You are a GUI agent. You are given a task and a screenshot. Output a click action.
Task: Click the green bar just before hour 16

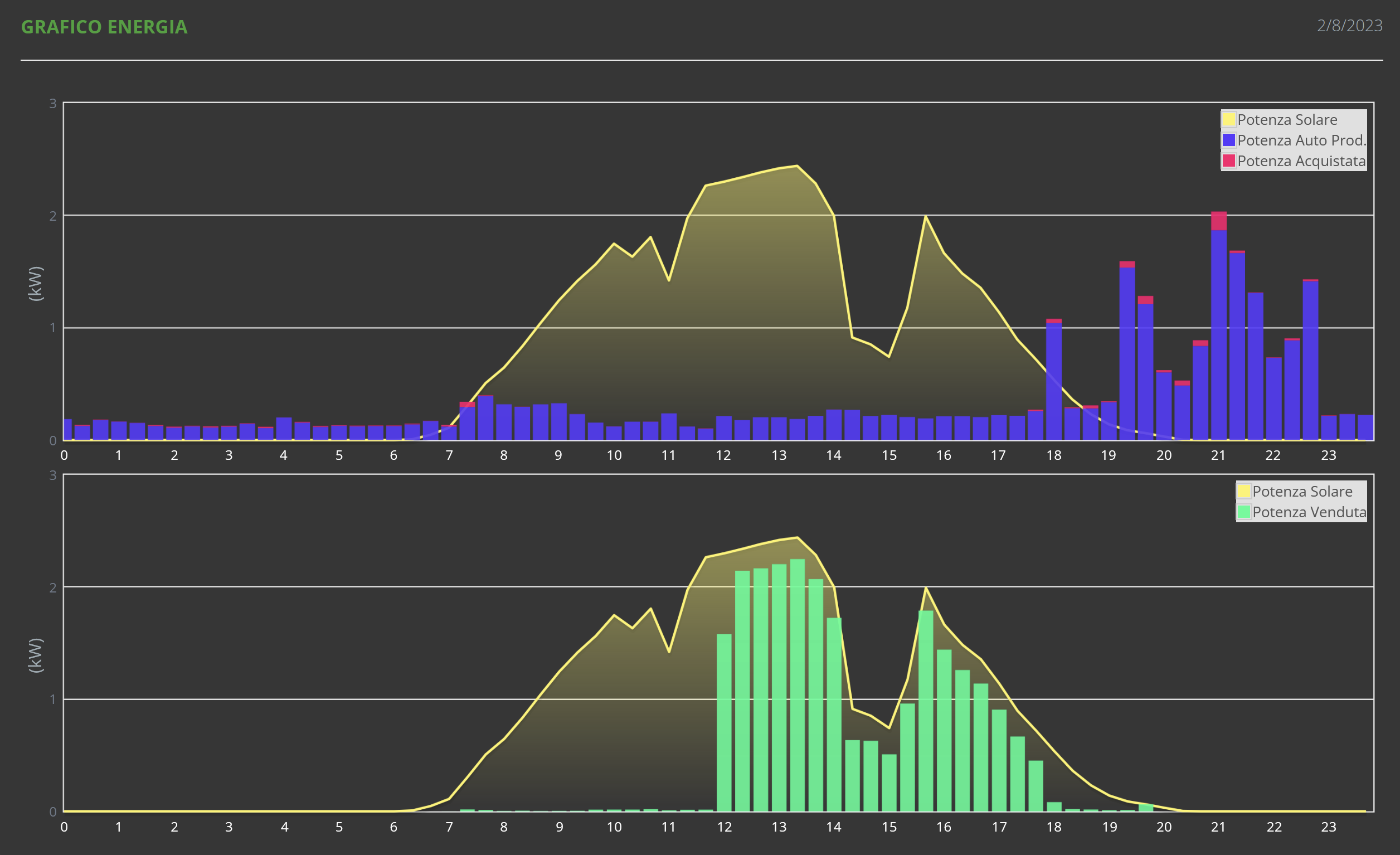click(926, 711)
